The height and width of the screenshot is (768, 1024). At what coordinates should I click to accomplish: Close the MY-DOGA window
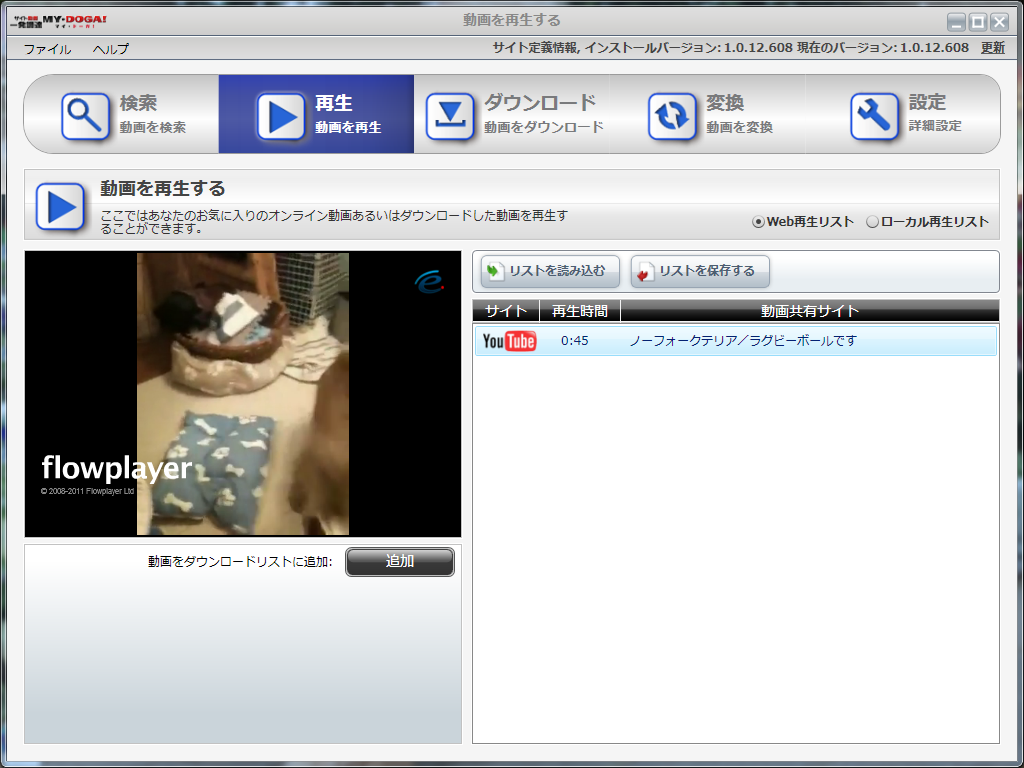point(999,22)
